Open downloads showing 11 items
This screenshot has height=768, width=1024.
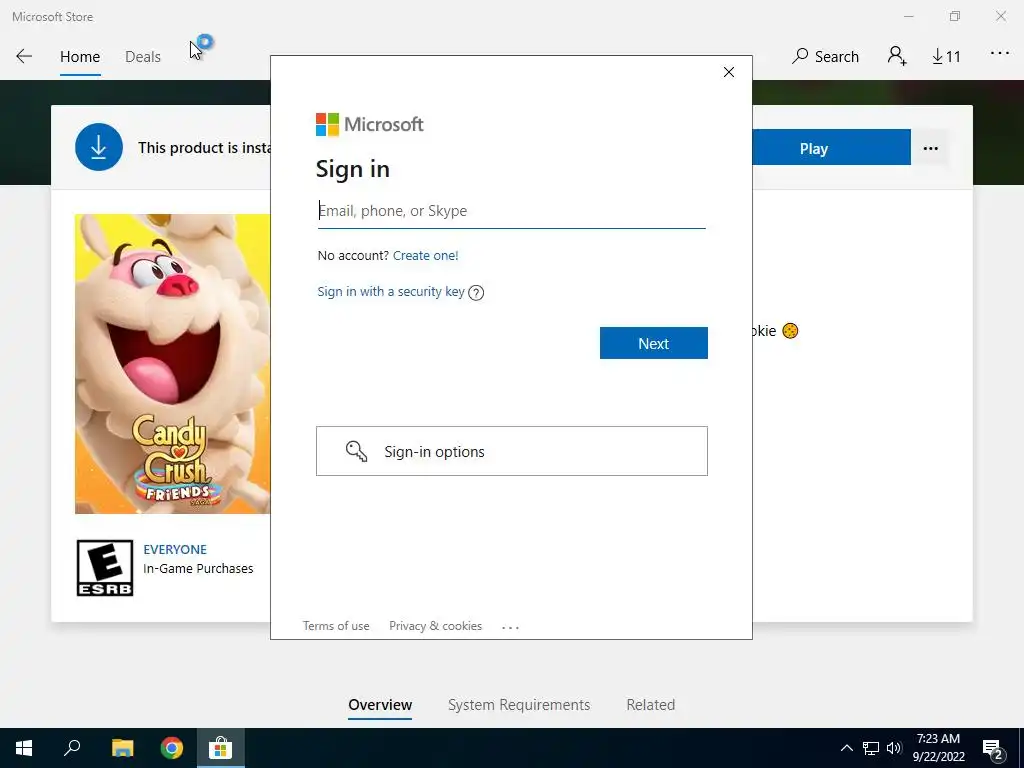946,57
